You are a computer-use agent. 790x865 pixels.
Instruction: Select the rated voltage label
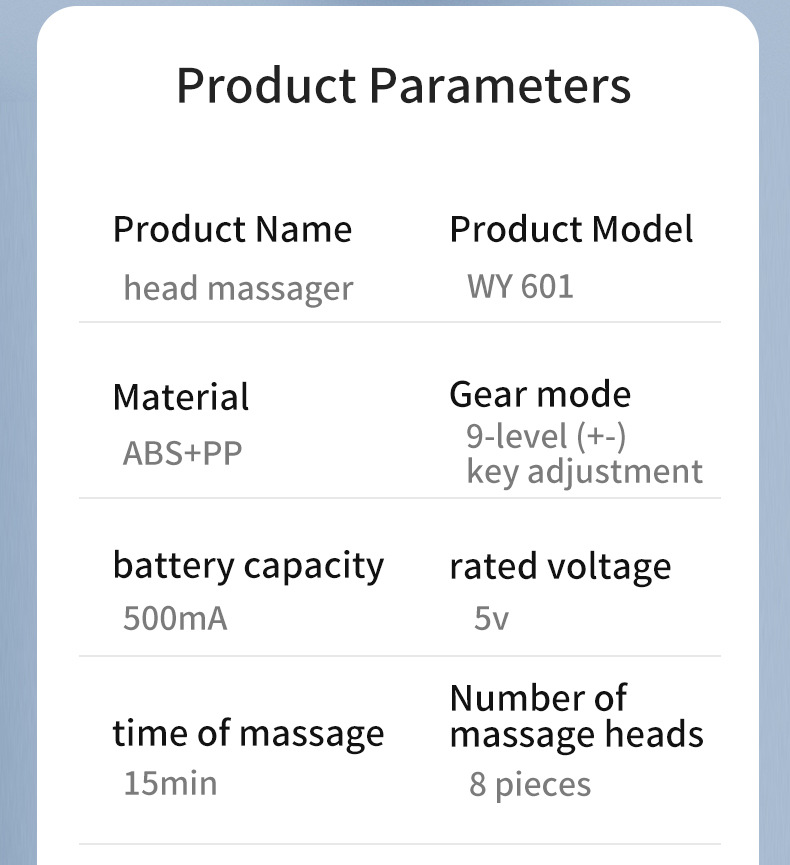click(x=560, y=567)
